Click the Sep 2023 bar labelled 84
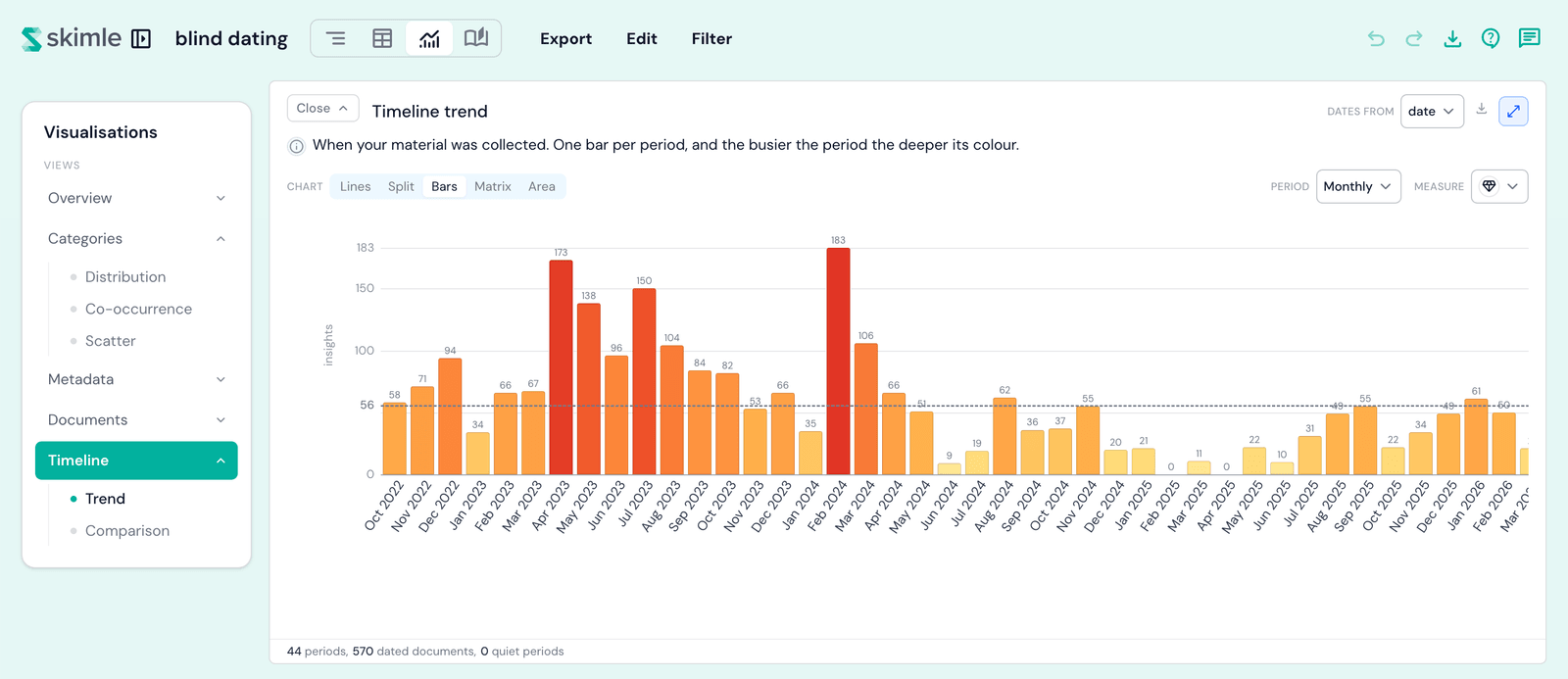Image resolution: width=1568 pixels, height=679 pixels. tap(699, 422)
